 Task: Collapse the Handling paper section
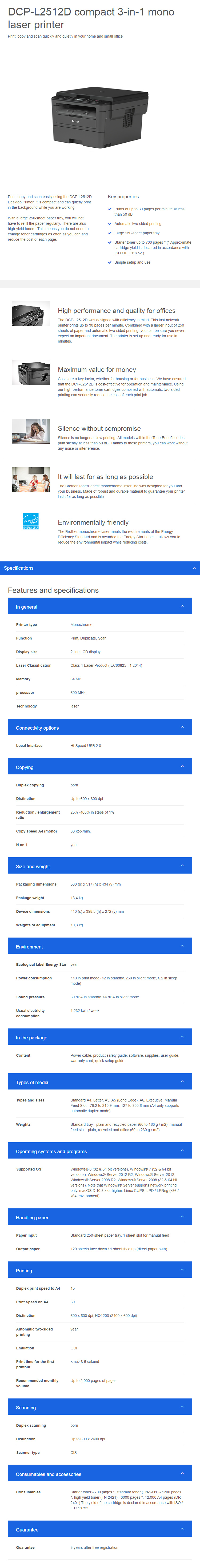tap(182, 1217)
